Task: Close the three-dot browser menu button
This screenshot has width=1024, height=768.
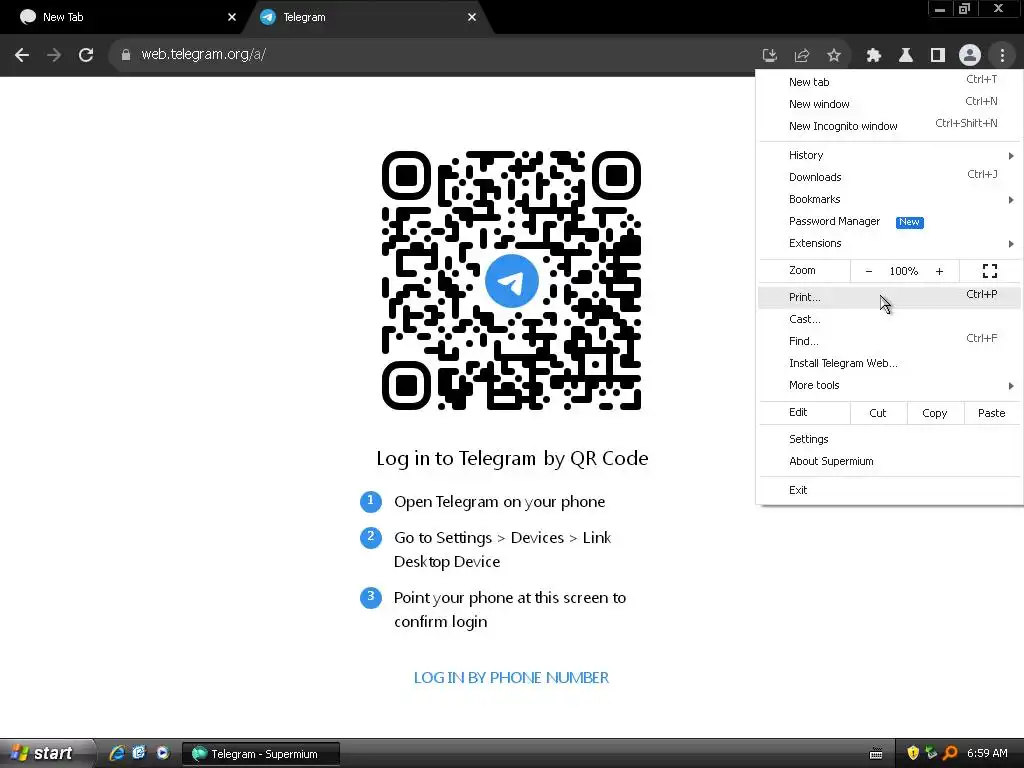Action: point(1002,56)
